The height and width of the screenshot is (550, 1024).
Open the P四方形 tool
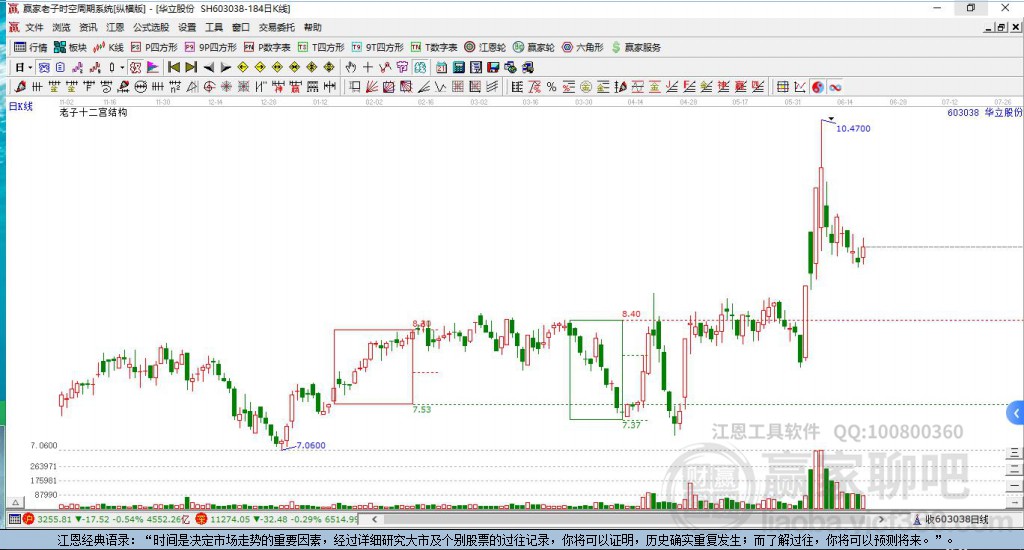pyautogui.click(x=154, y=47)
